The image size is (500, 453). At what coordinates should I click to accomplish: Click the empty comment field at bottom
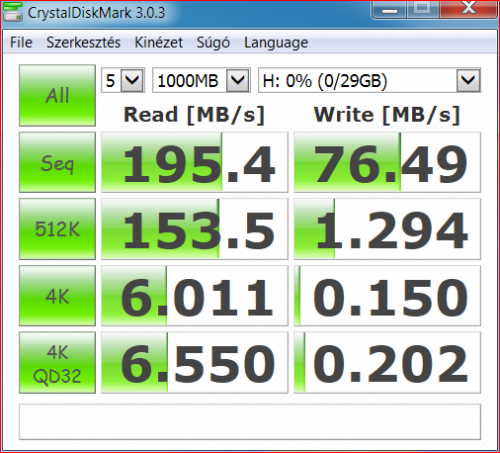point(250,422)
